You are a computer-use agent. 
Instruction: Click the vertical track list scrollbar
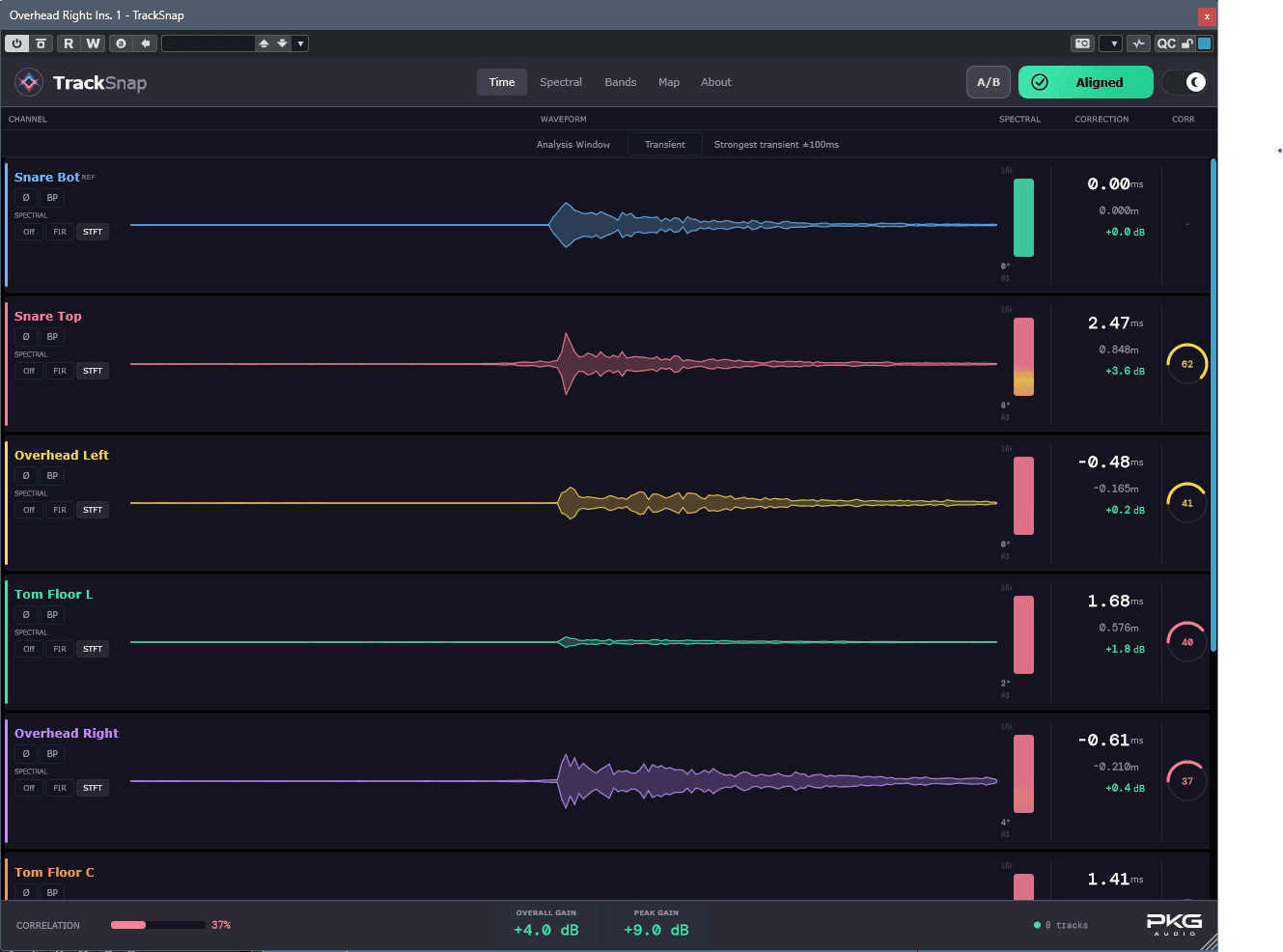[x=1213, y=406]
